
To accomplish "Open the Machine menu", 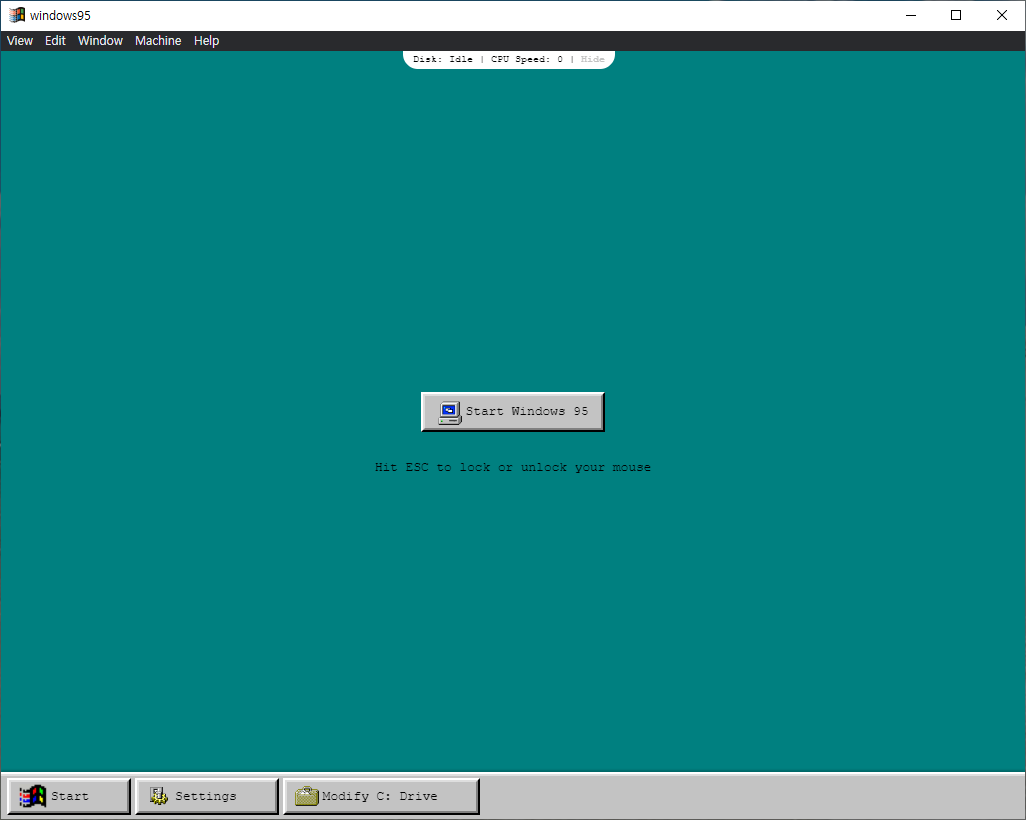I will click(158, 40).
